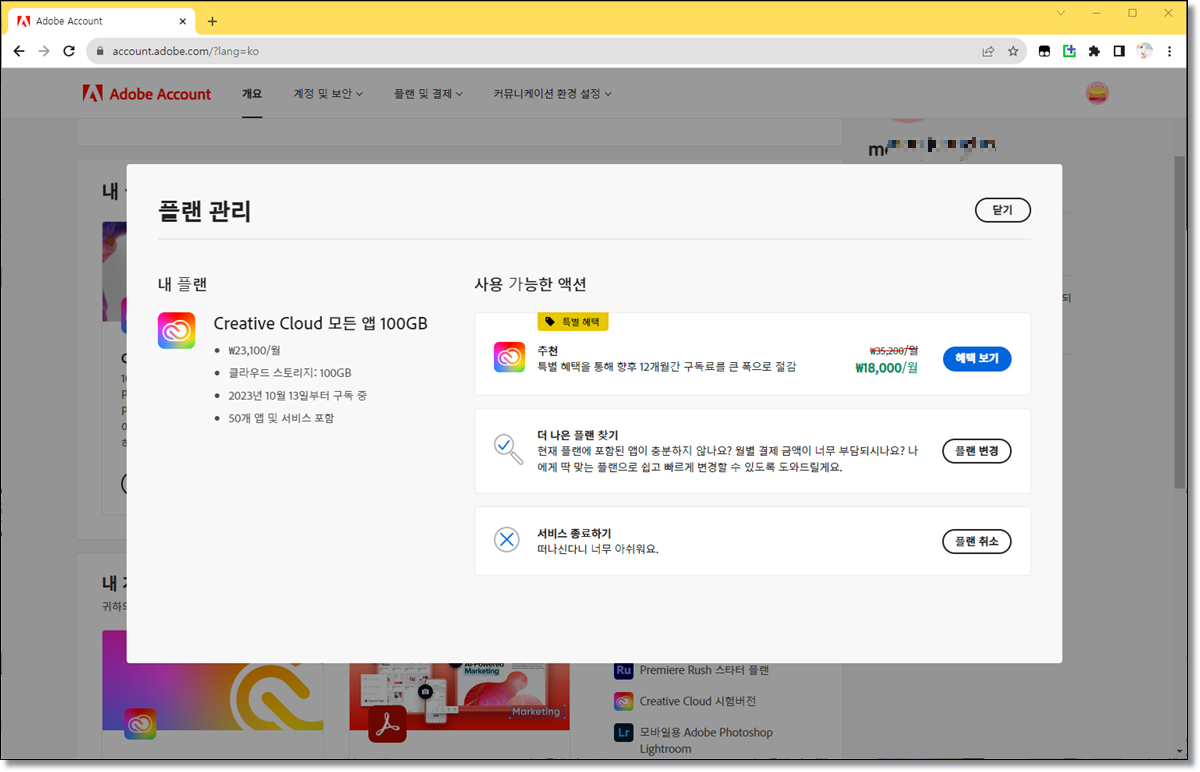Click the 사용 가능한 액션 heading text
The height and width of the screenshot is (772, 1200).
[530, 284]
